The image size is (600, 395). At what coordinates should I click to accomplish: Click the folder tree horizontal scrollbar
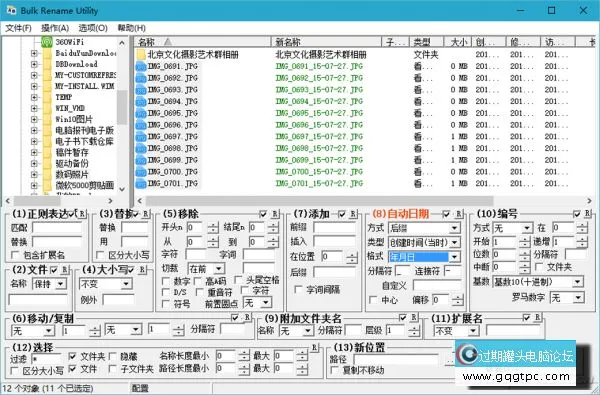37,201
